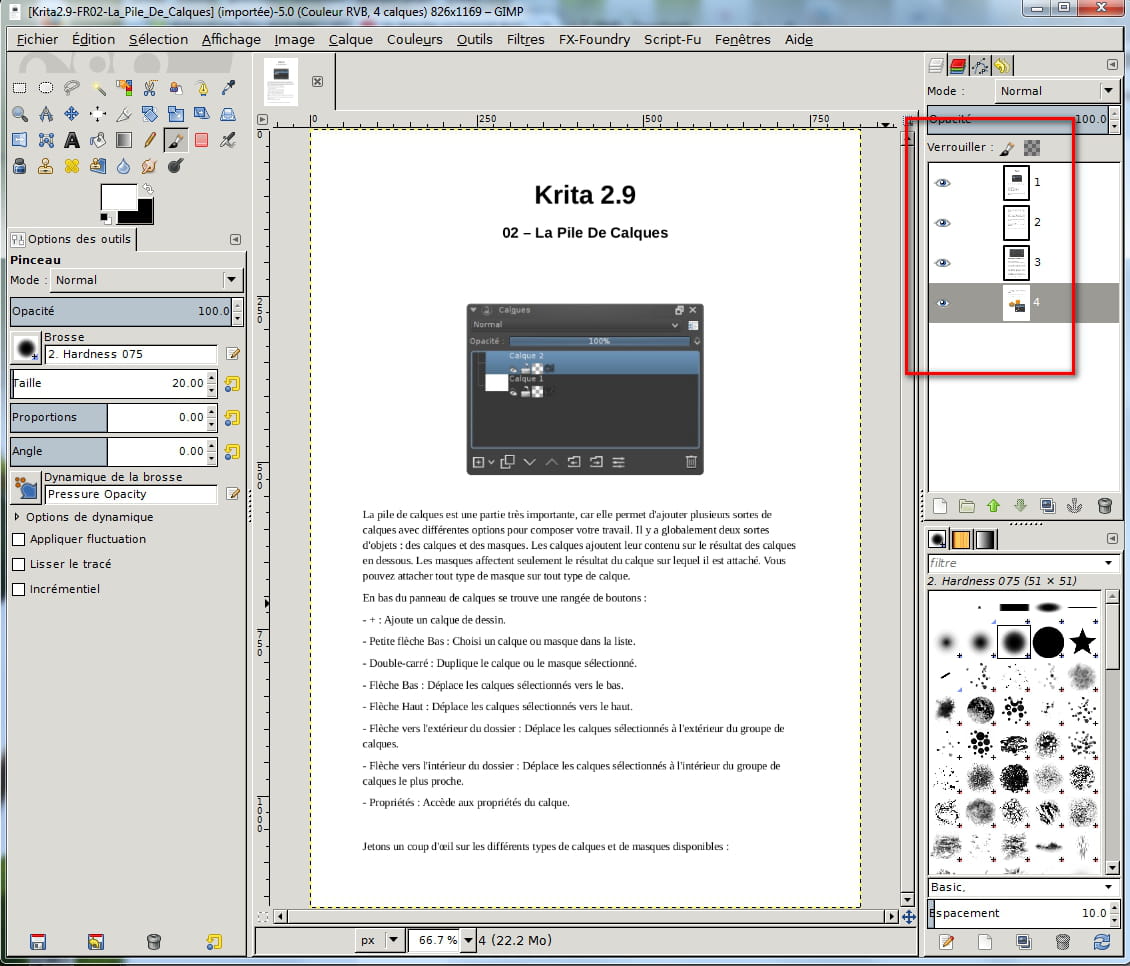Swap foreground and background colors
Viewport: 1130px width, 966px height.
148,189
